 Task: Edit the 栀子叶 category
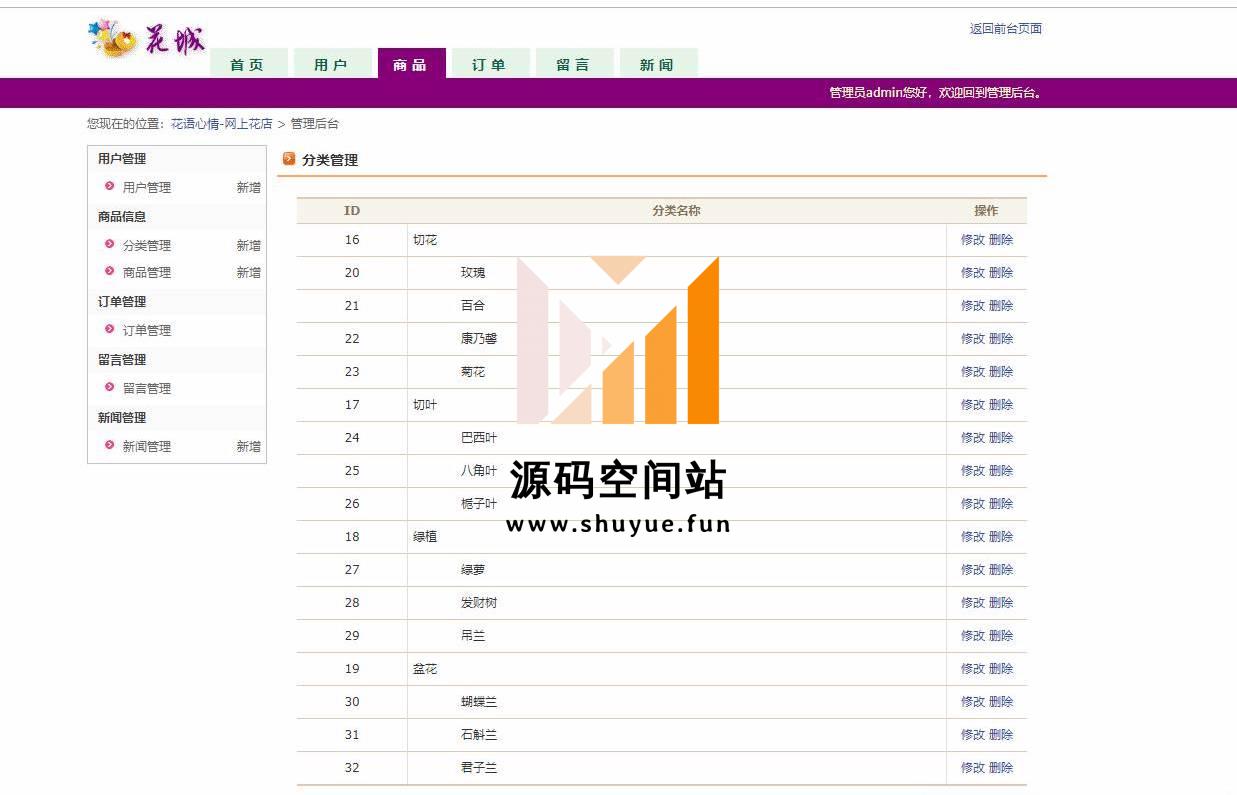[x=973, y=504]
